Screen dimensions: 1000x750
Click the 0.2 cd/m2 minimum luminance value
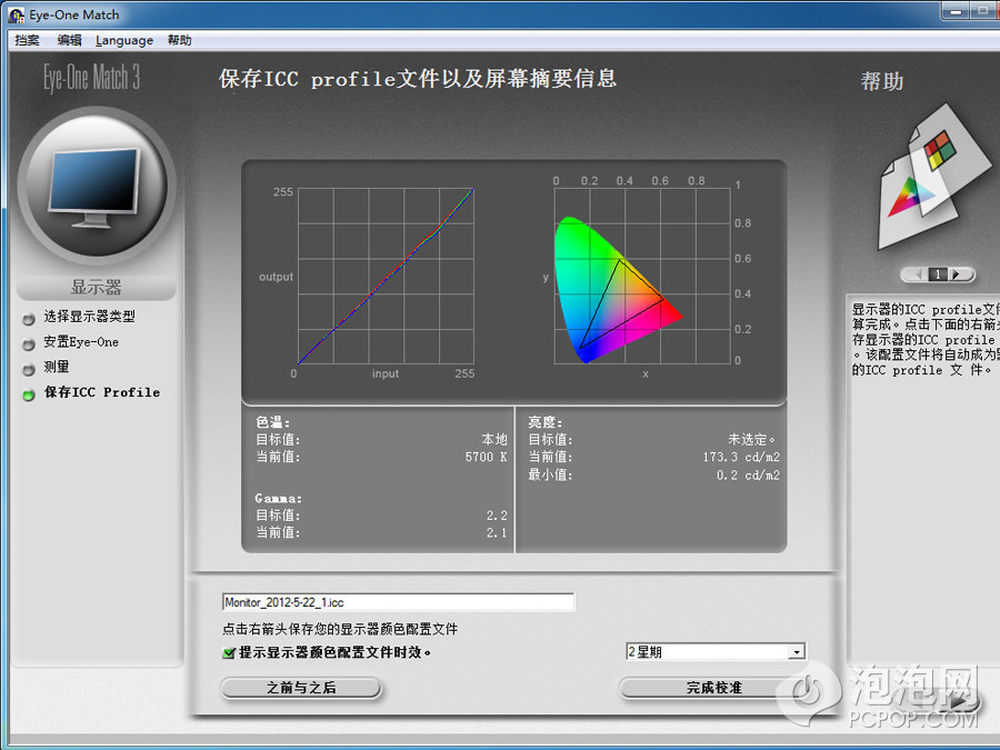748,475
